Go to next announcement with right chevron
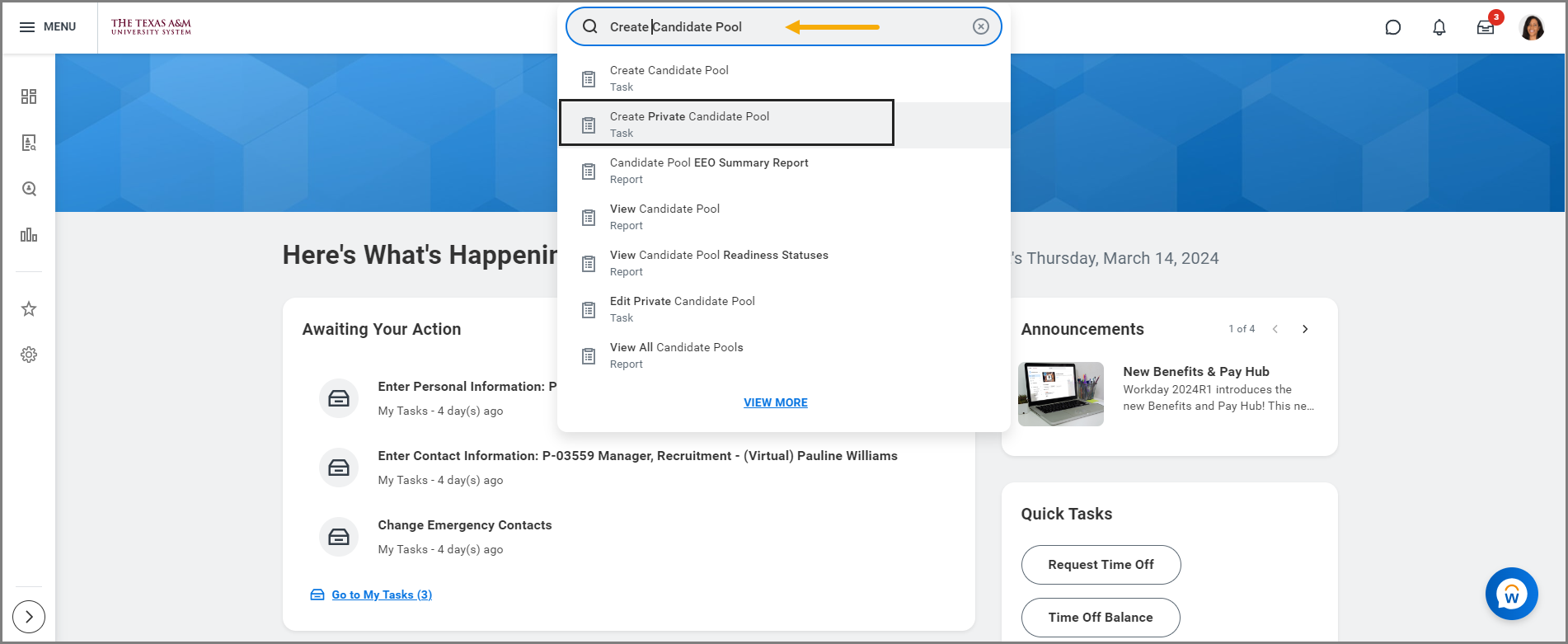The height and width of the screenshot is (644, 1568). pos(1305,329)
